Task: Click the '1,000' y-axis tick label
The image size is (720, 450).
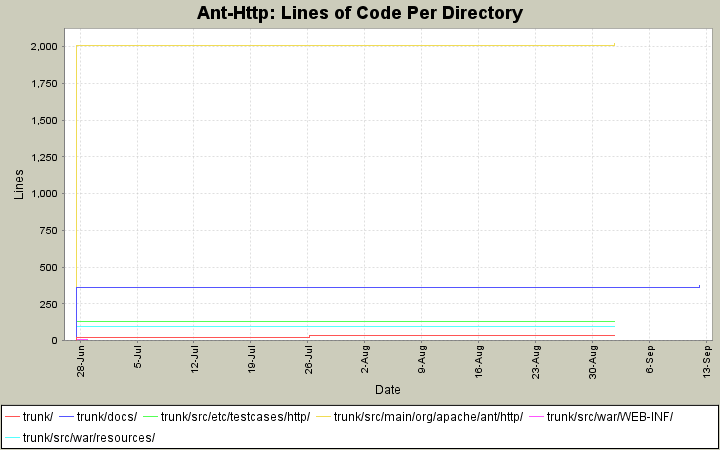Action: click(44, 194)
